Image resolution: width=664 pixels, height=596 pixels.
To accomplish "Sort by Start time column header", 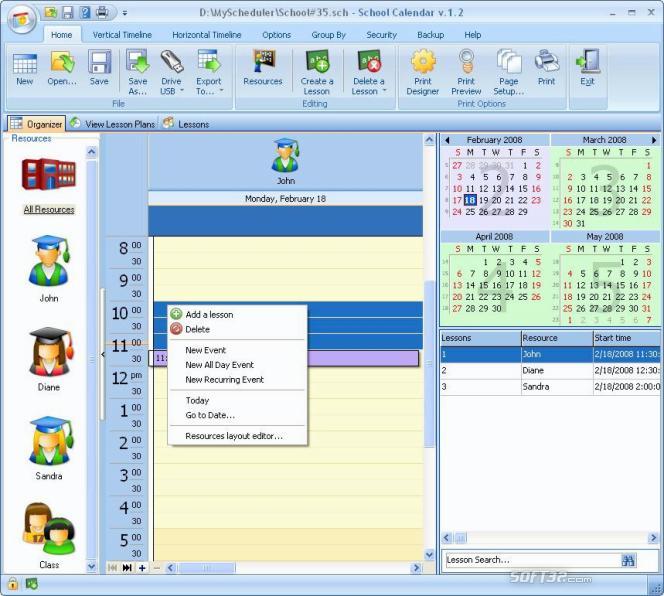I will click(x=626, y=338).
